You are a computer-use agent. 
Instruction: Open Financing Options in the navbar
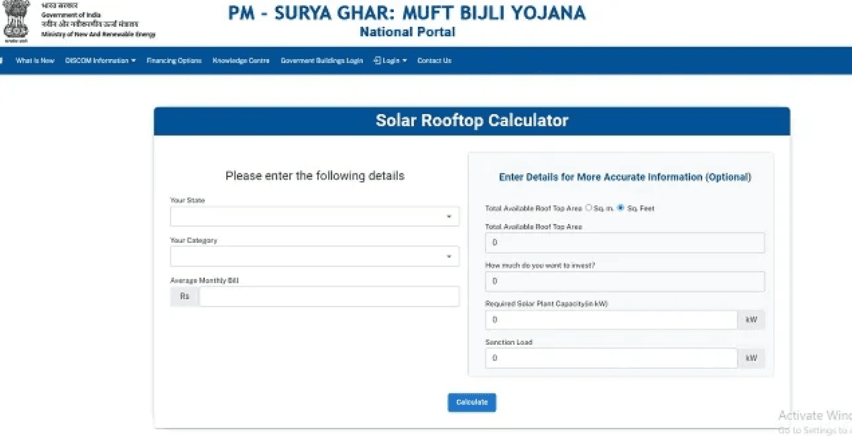(174, 61)
